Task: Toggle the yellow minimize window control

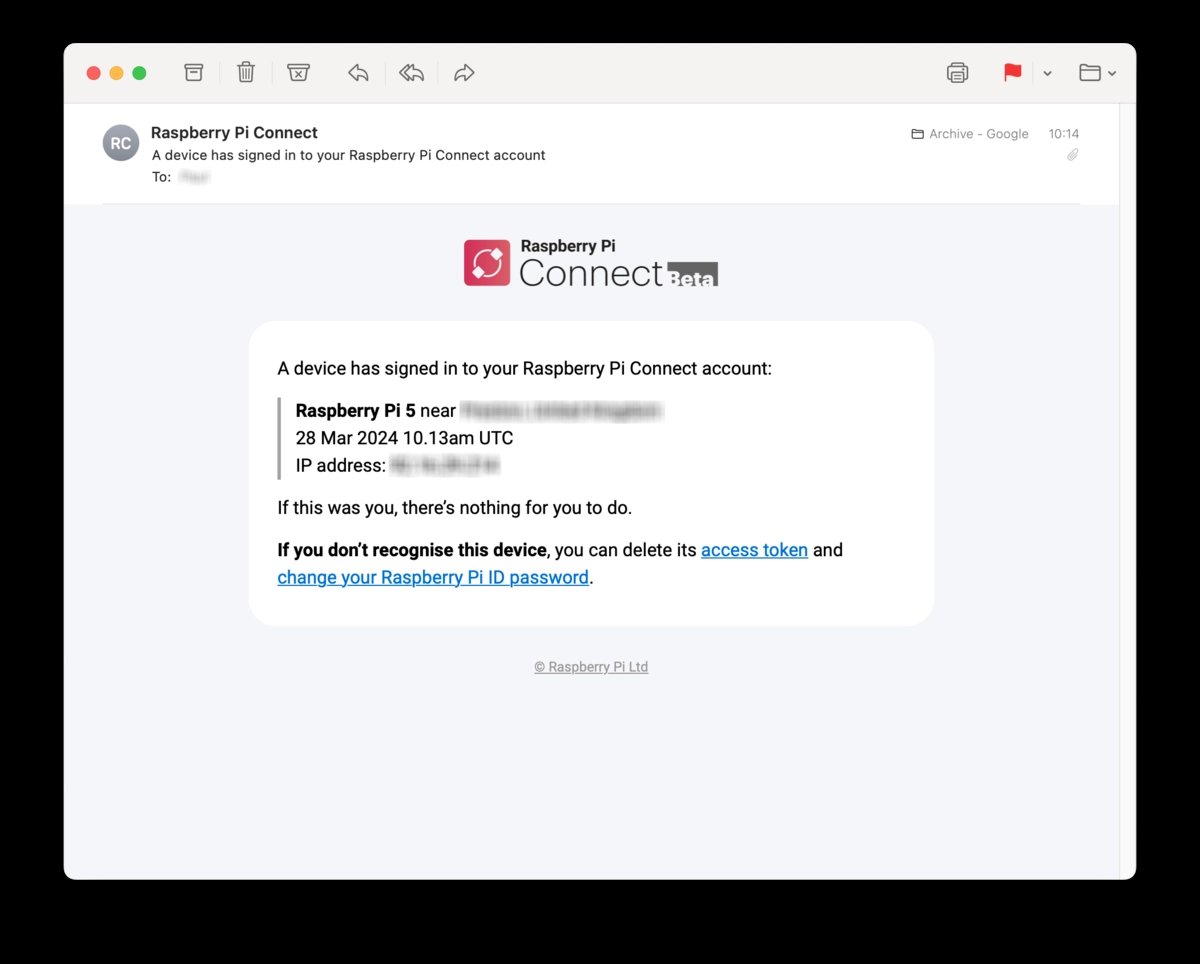Action: pos(115,73)
